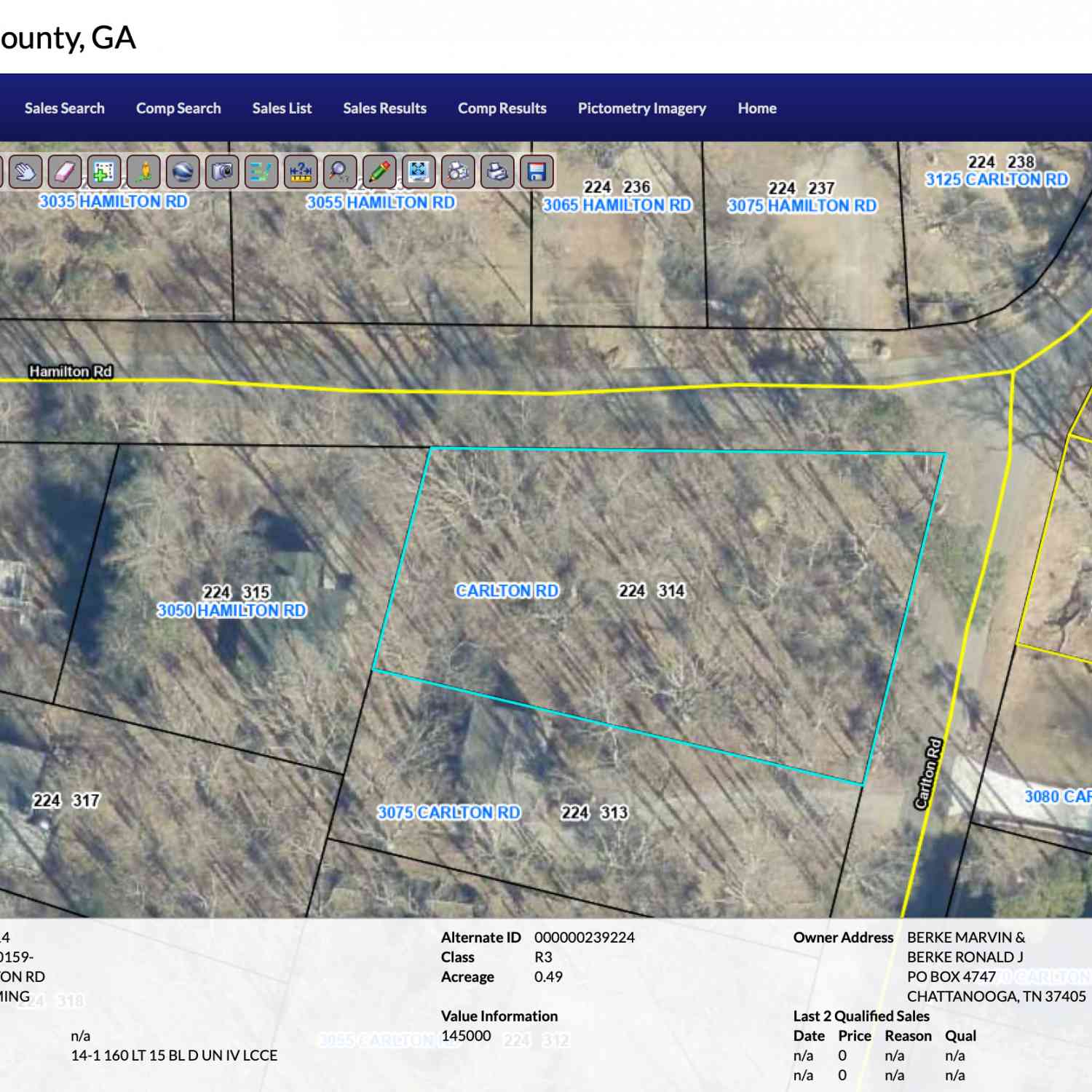This screenshot has height=1092, width=1092.
Task: Select parcel labeled 3055 HAMILTON RD
Action: coord(381,202)
